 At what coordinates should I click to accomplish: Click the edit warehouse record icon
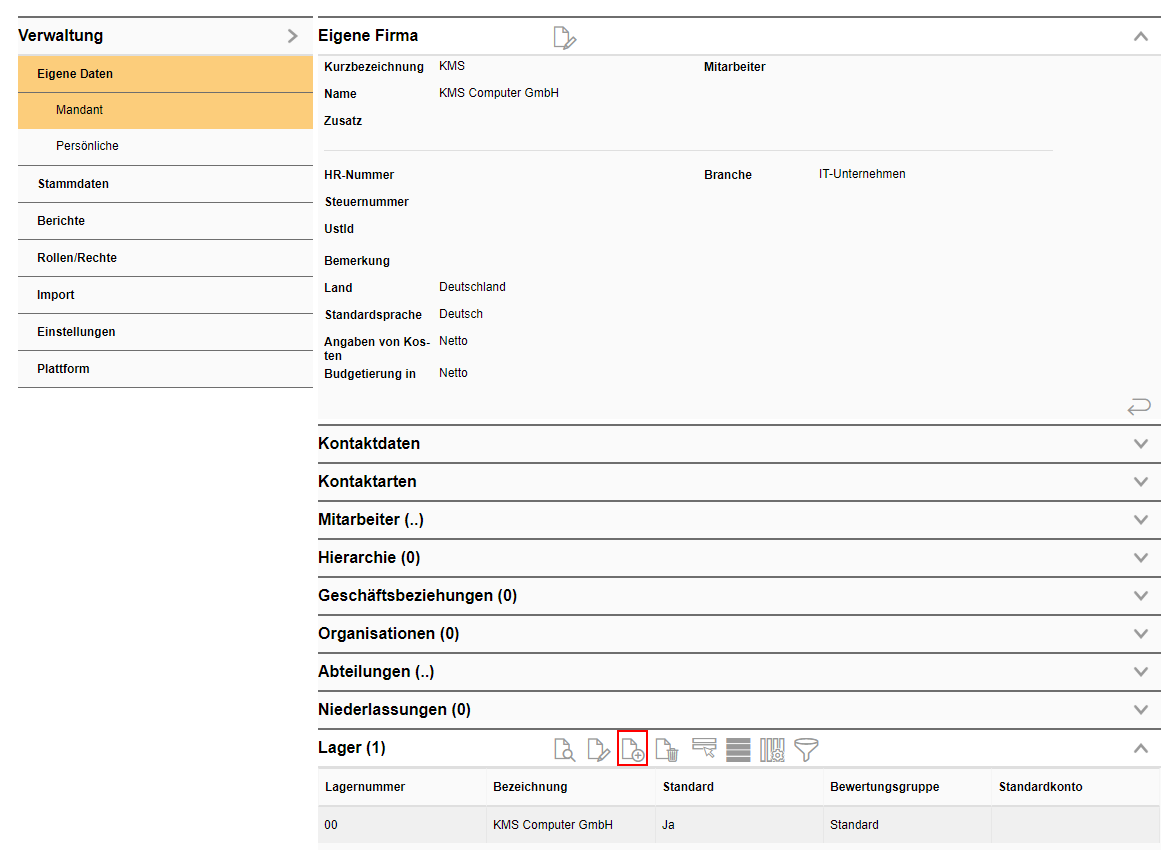tap(598, 749)
